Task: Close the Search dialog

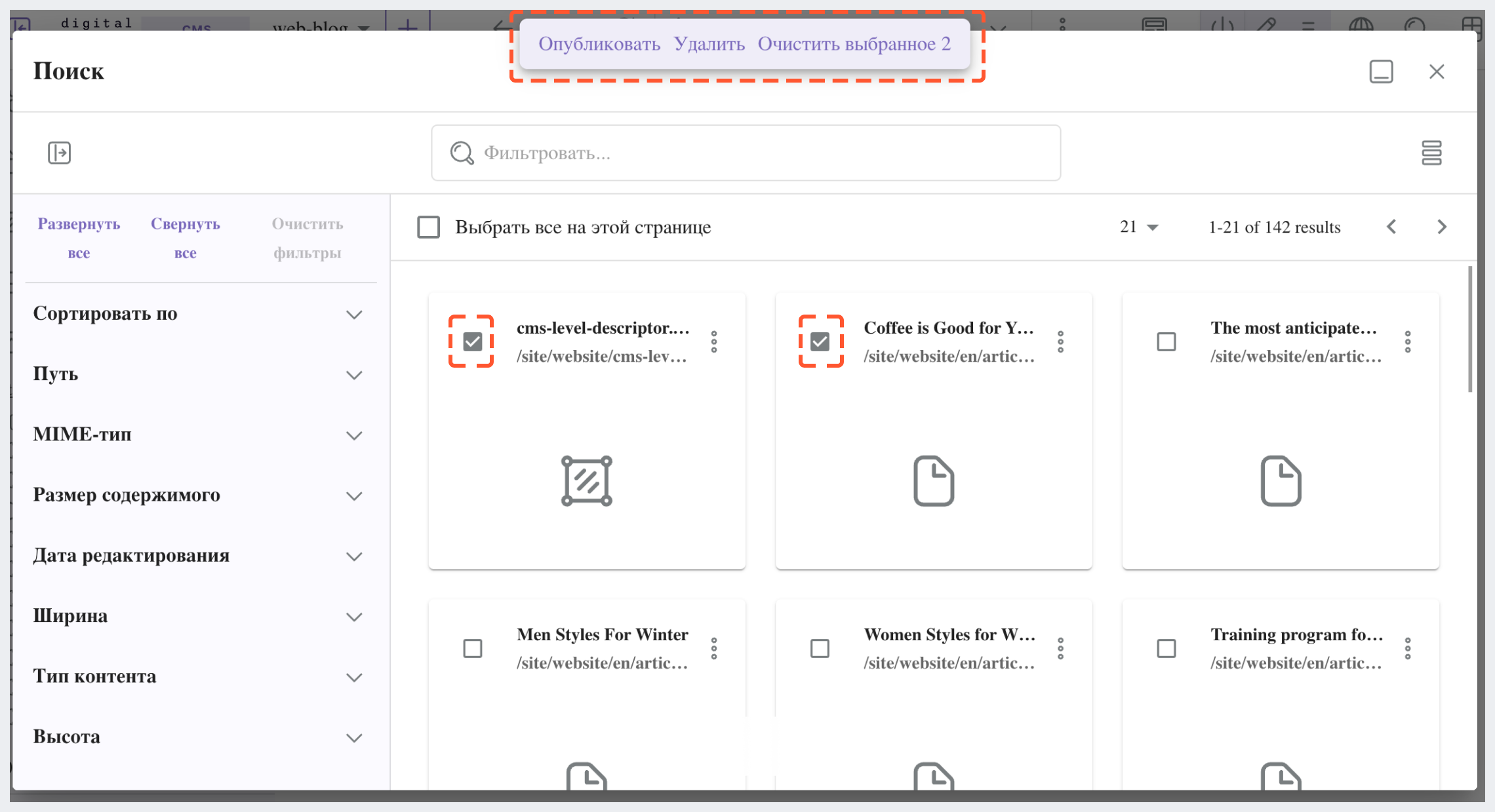Action: click(1437, 71)
